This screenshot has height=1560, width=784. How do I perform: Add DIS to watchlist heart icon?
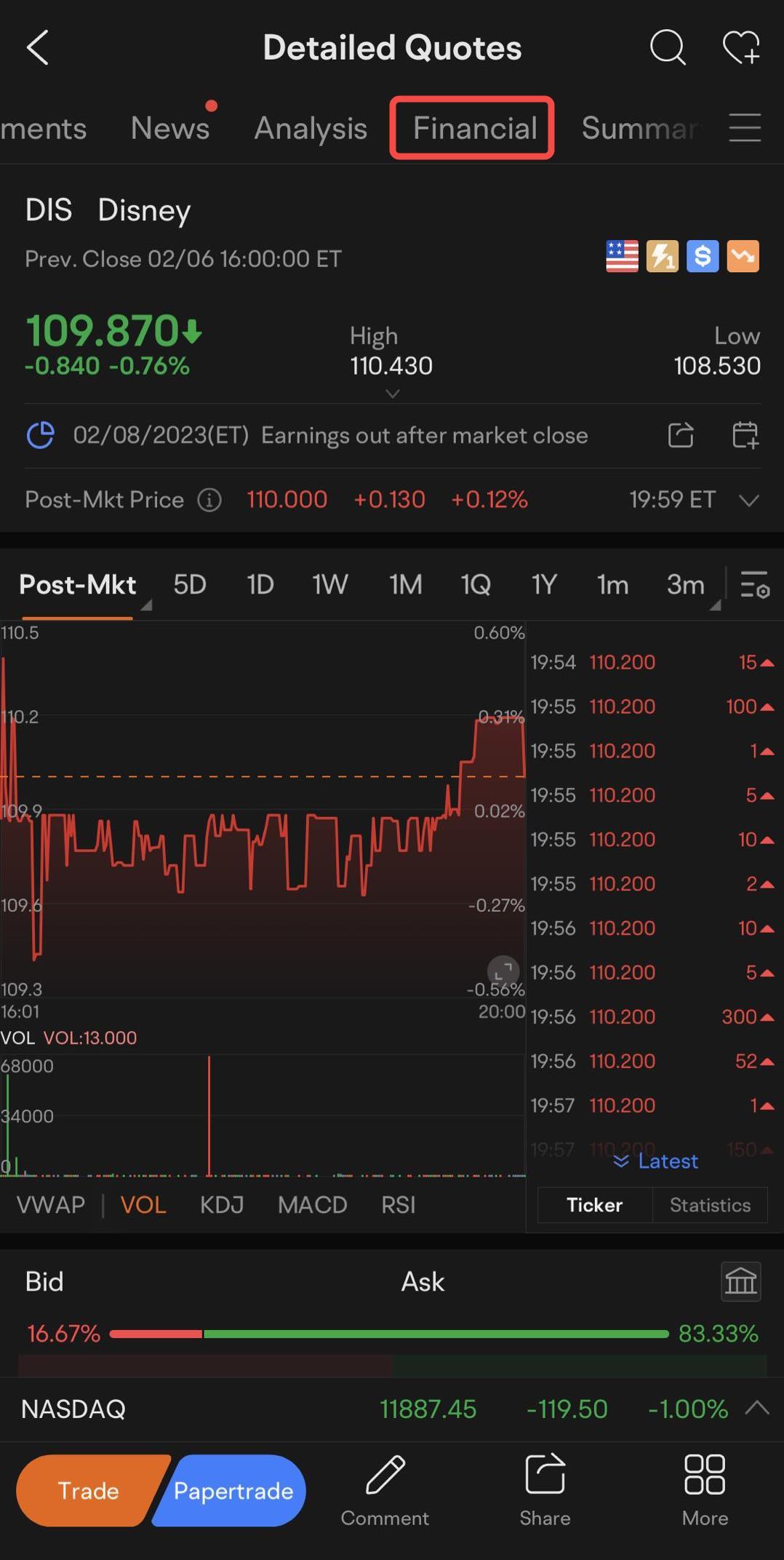click(x=741, y=48)
